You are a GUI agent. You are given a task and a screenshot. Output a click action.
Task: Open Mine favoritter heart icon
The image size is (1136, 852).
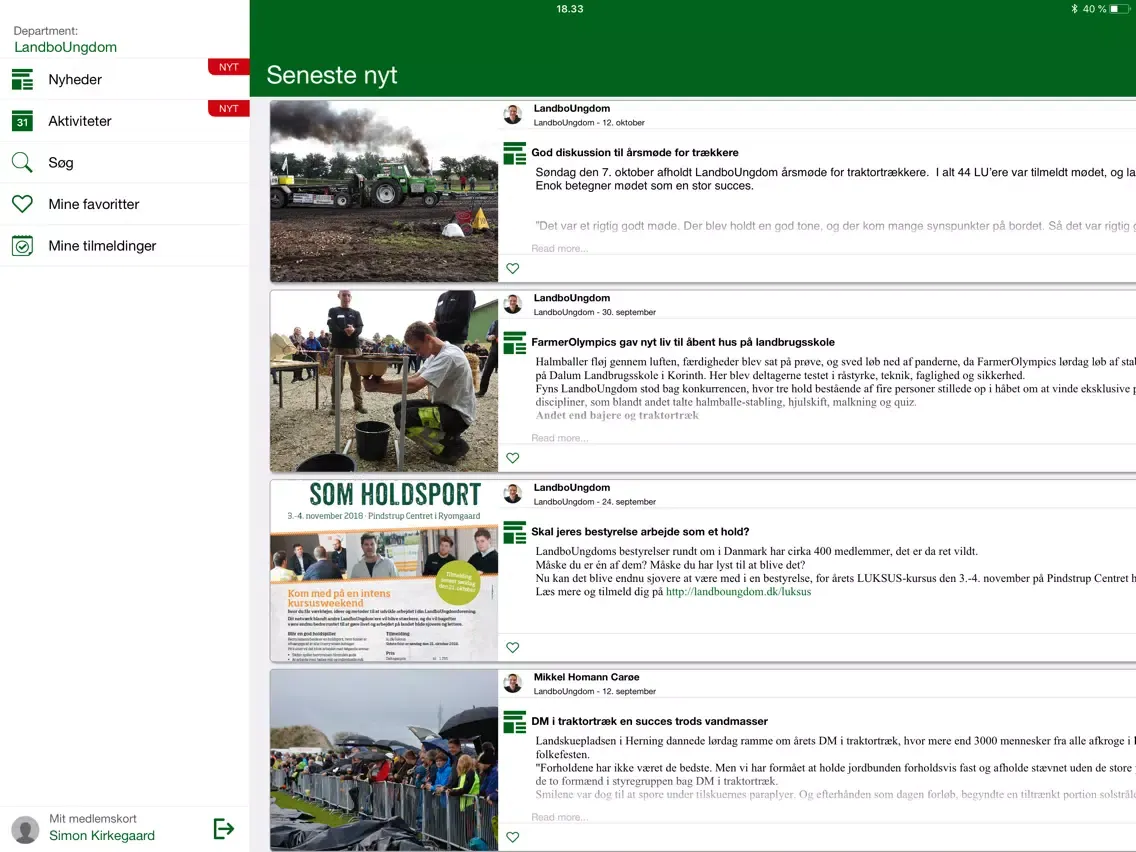[x=22, y=204]
